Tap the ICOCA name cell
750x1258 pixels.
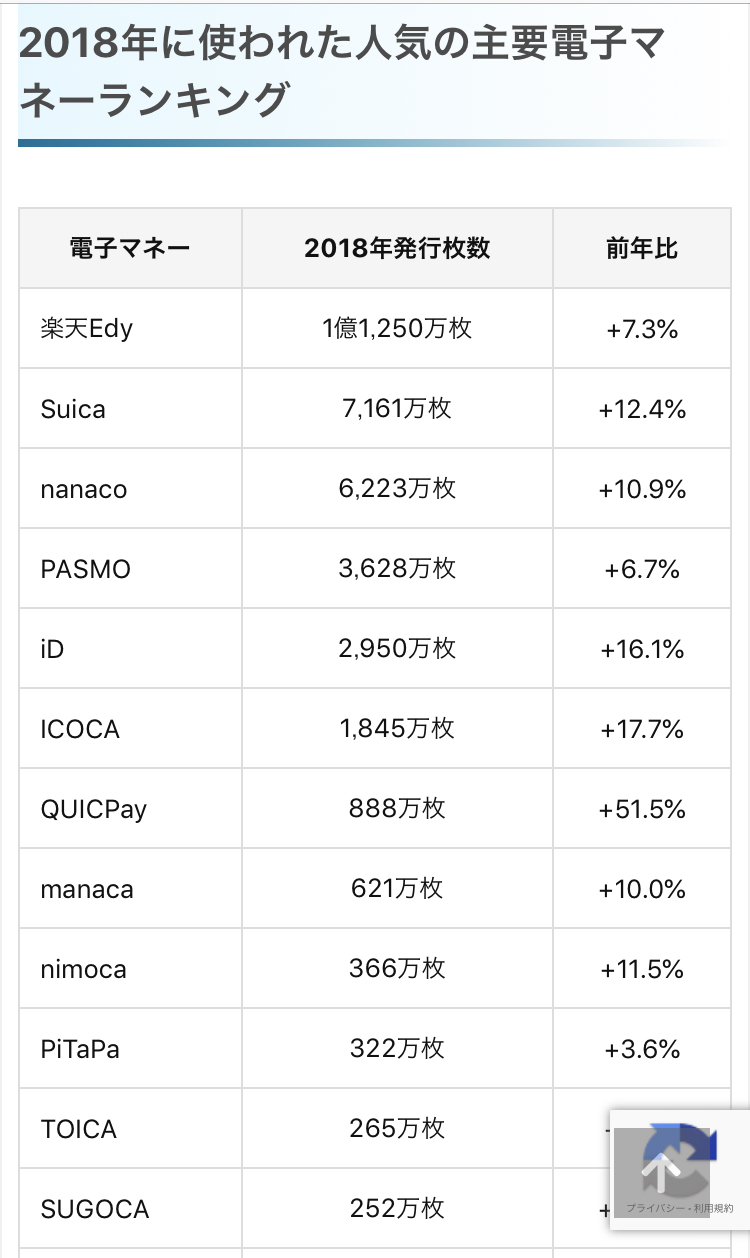point(130,728)
